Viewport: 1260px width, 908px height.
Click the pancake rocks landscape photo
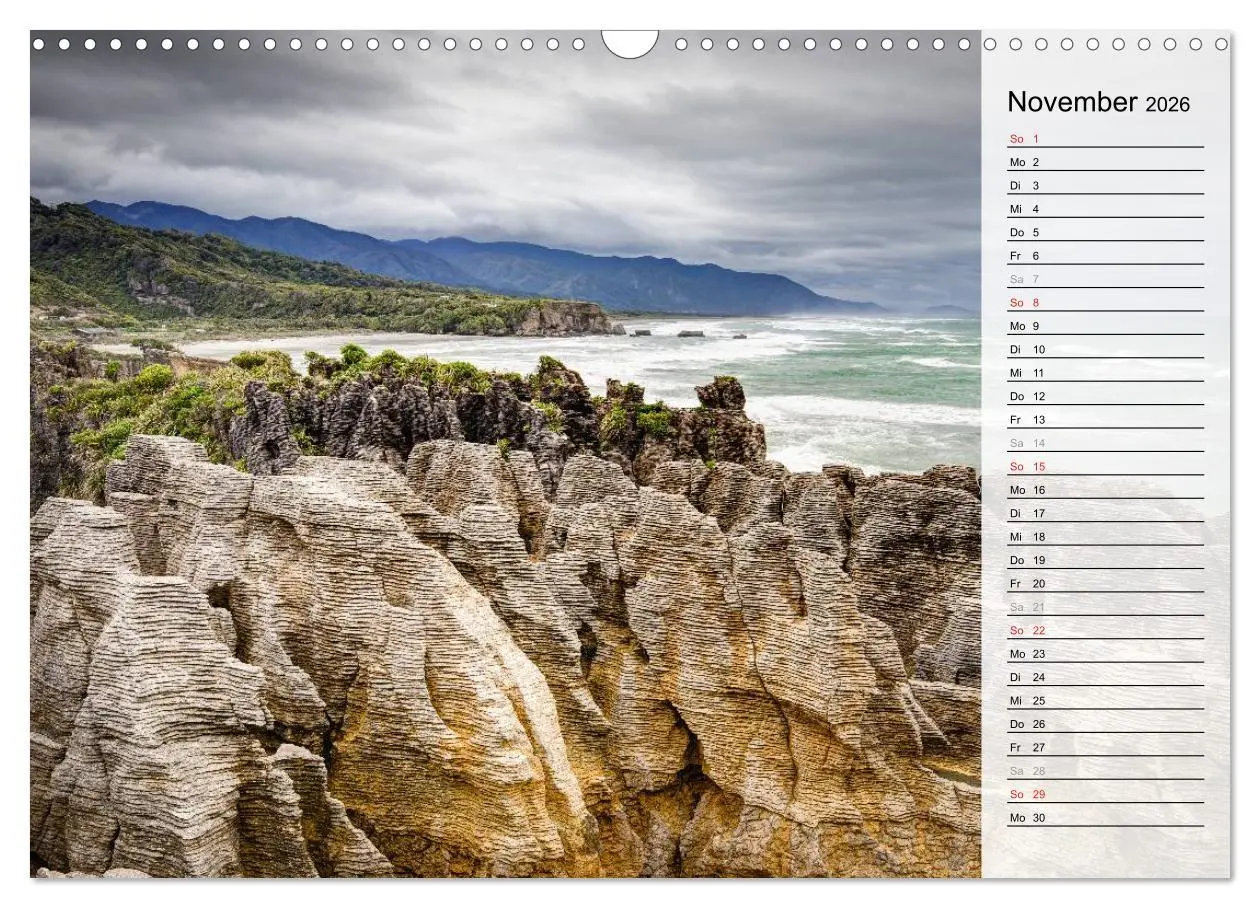point(505,455)
